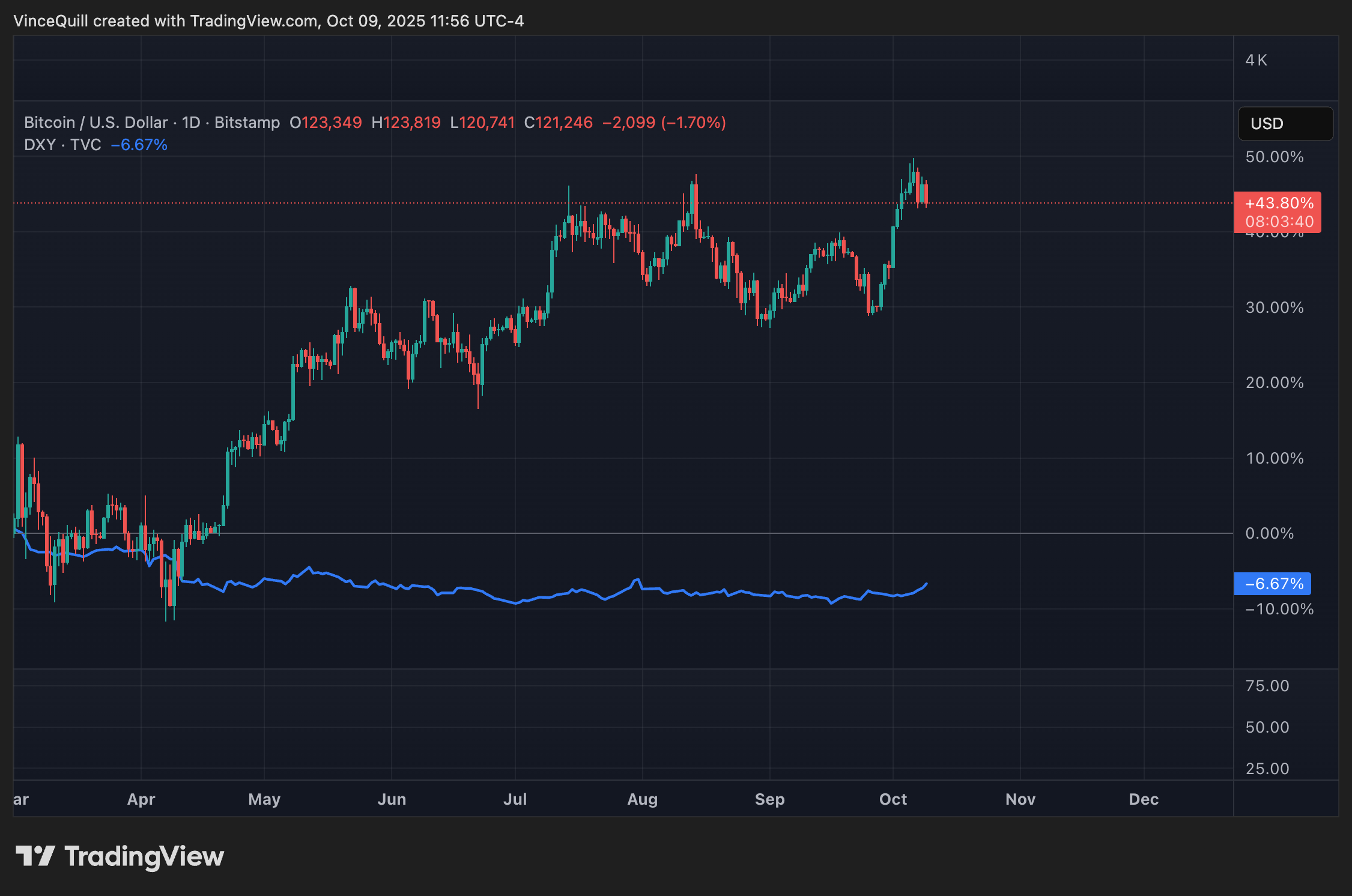The image size is (1352, 896).
Task: Click the 0.00% baseline label on the scale
Action: point(1270,533)
